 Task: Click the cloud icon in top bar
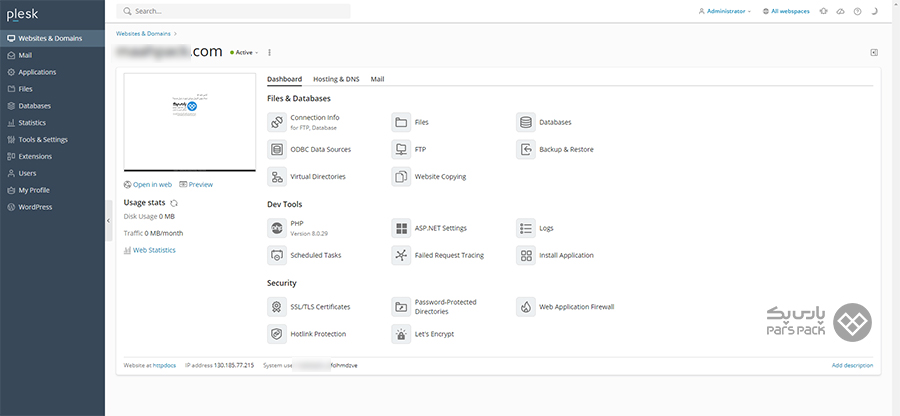click(x=840, y=11)
